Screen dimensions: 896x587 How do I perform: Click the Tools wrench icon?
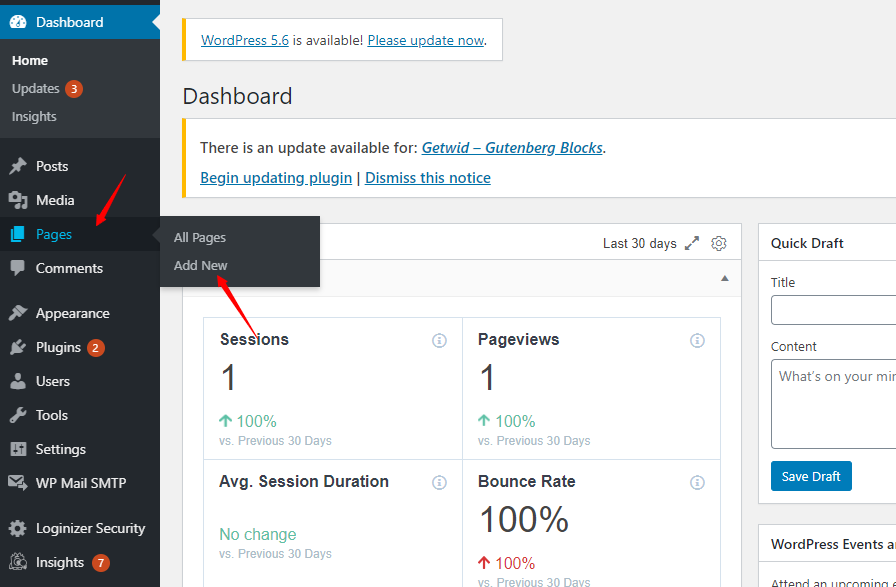(18, 415)
